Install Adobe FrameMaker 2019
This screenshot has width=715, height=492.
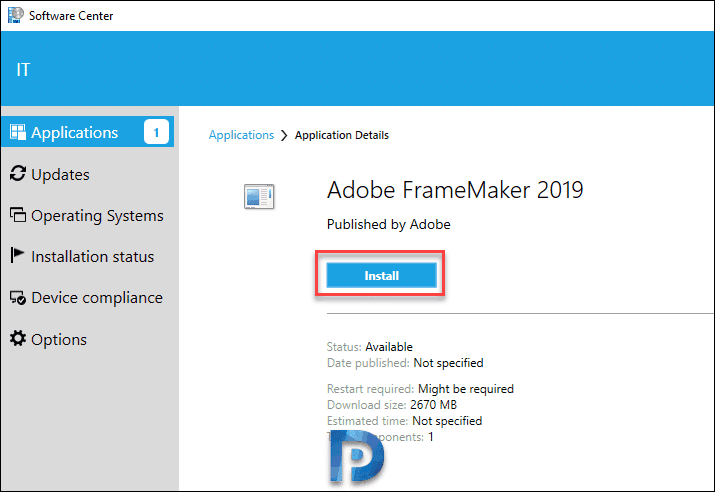(x=381, y=275)
